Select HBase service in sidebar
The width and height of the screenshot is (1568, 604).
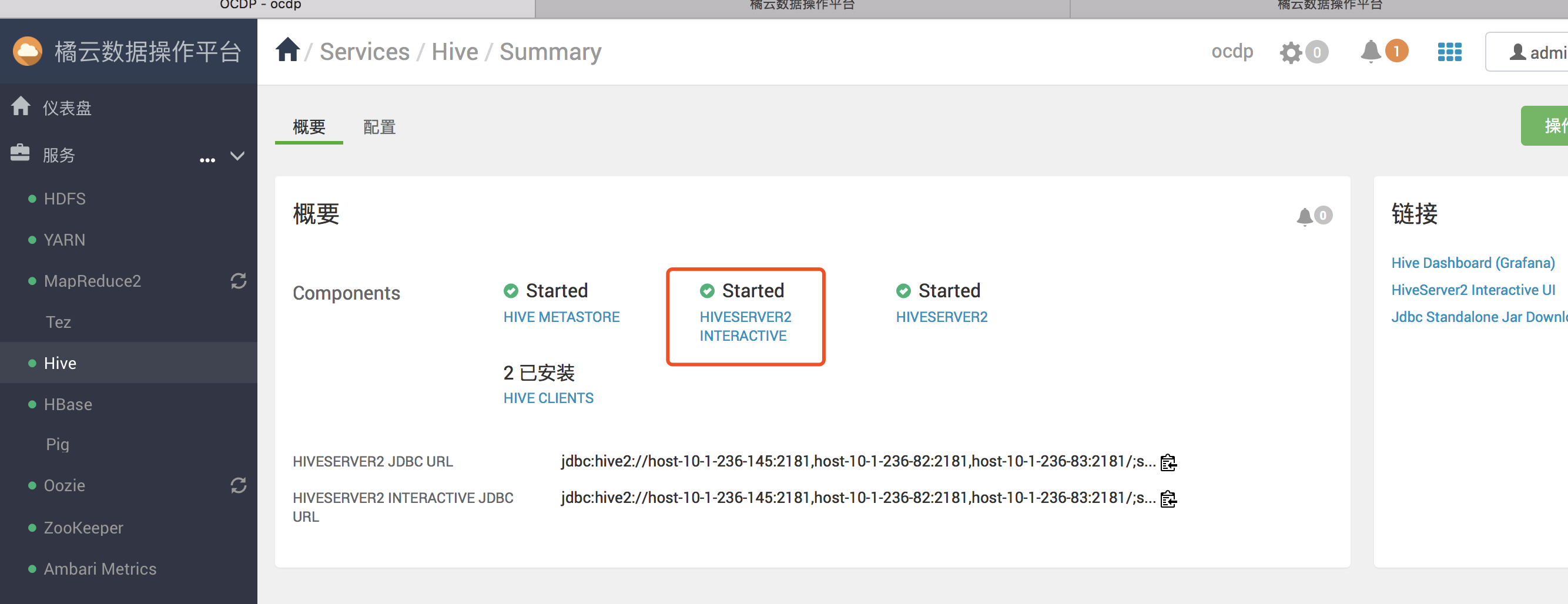[x=68, y=404]
